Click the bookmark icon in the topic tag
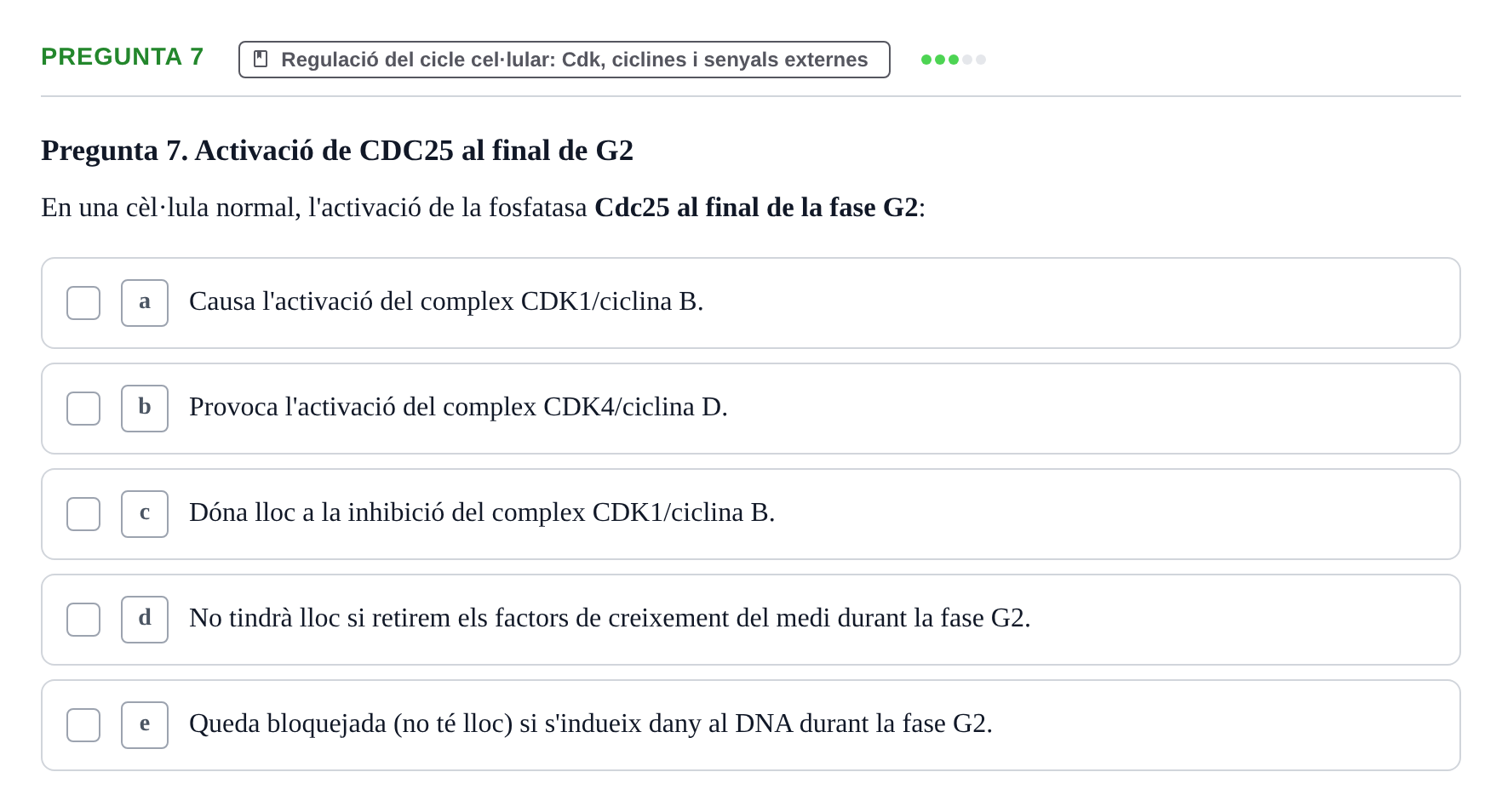This screenshot has width=1502, height=812. 261,59
